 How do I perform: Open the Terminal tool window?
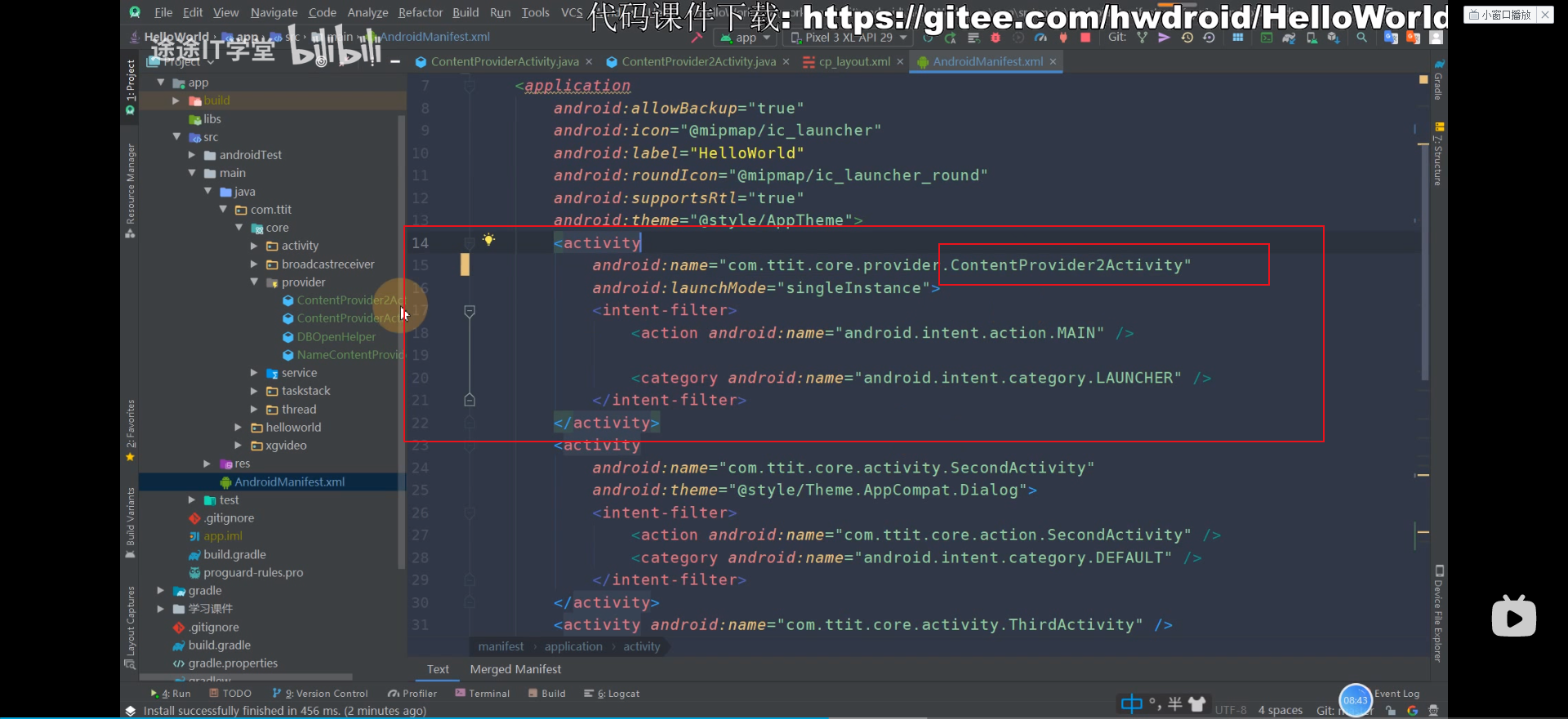[x=482, y=694]
